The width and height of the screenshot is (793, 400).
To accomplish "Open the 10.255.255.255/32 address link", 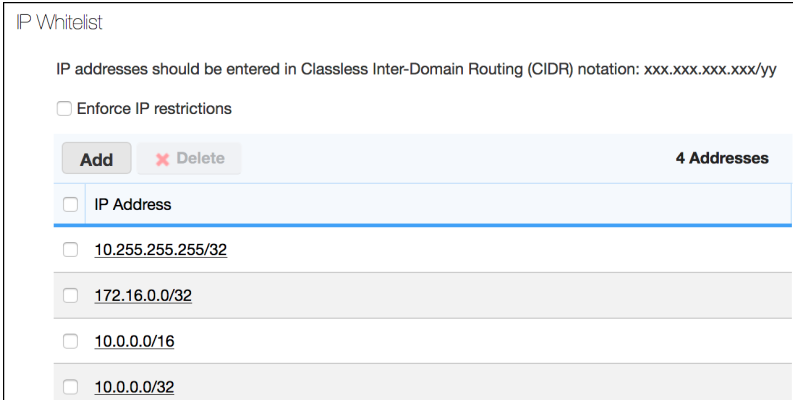I will (x=161, y=250).
